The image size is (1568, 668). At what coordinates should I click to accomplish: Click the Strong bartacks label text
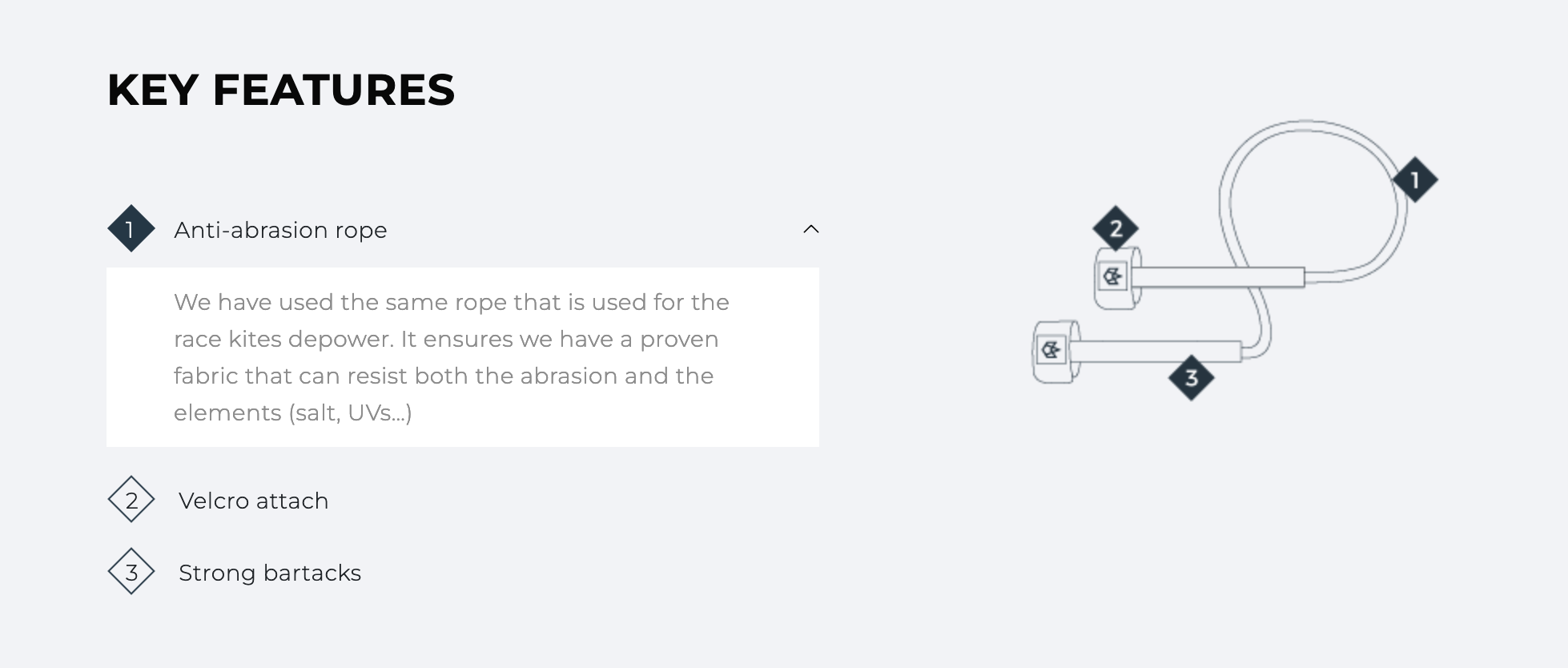tap(270, 573)
